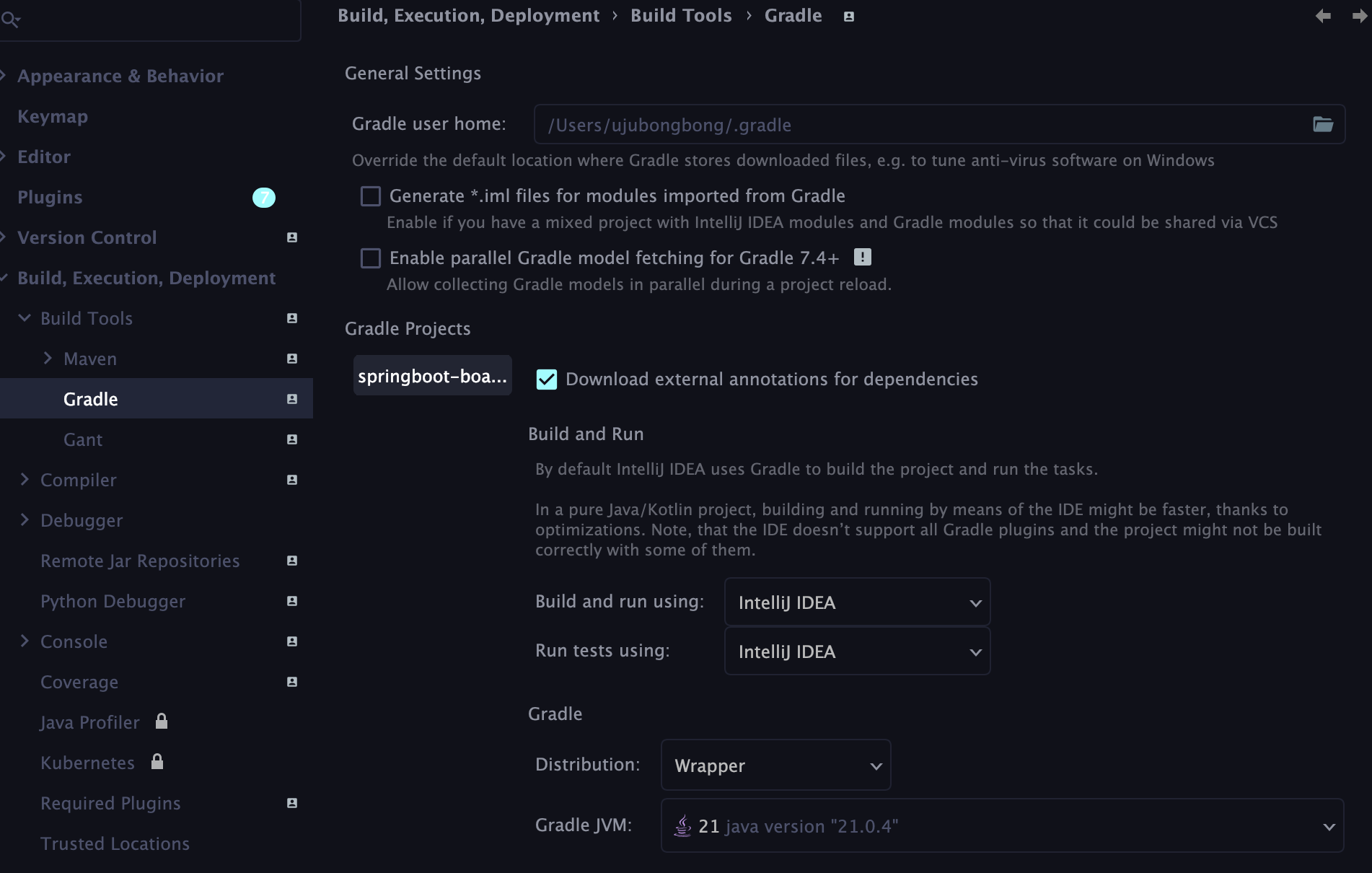
Task: Click the lock icon next to Java Profiler
Action: point(162,721)
